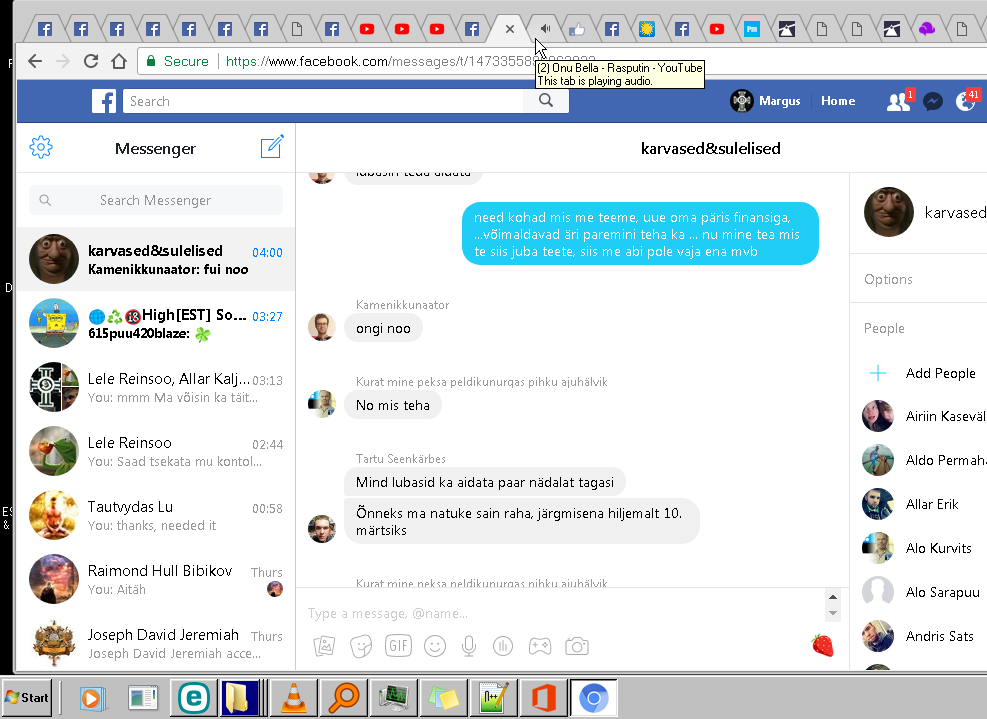Send the strawberry emoji
Screen dimensions: 987x719
tap(822, 645)
